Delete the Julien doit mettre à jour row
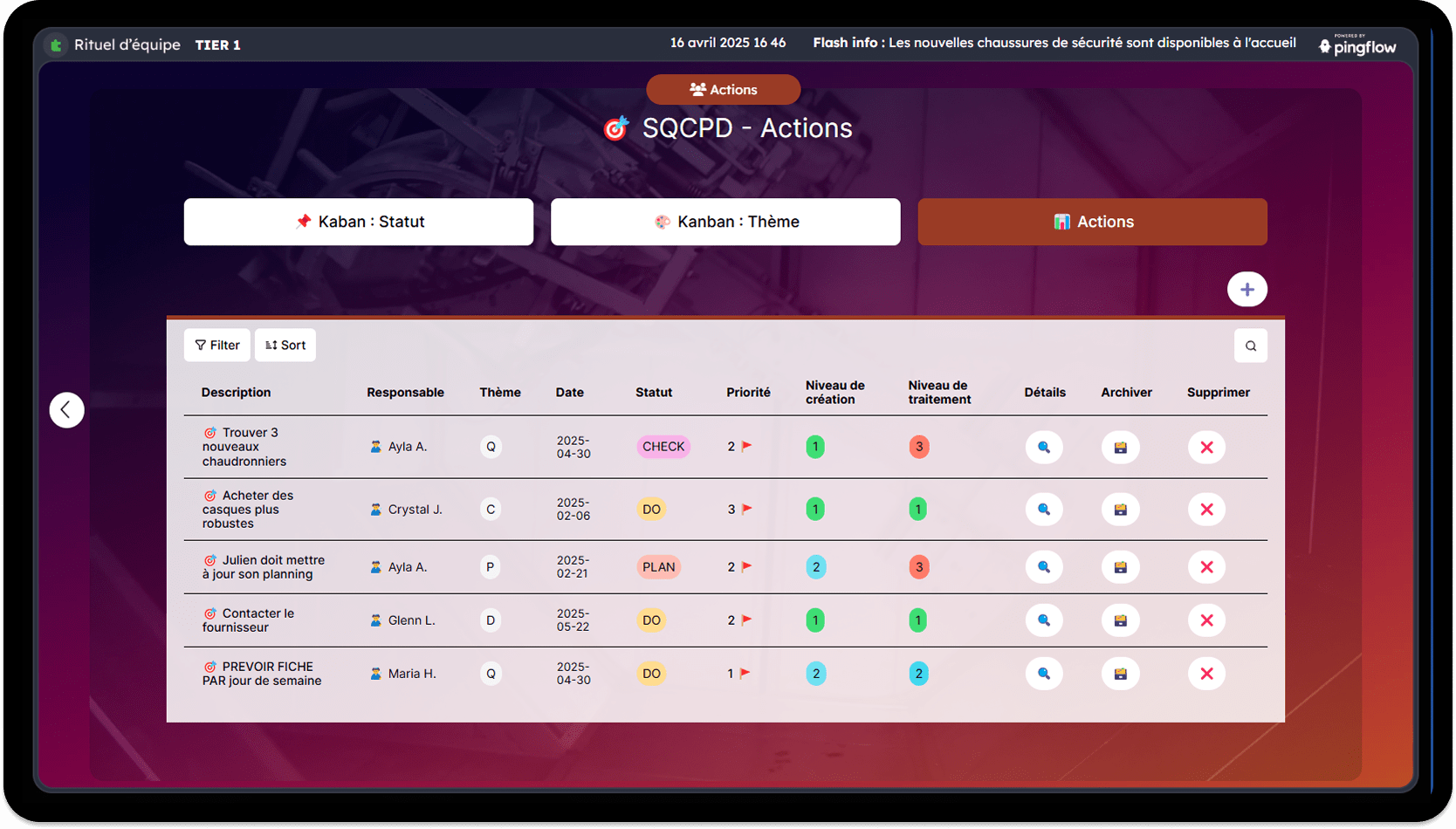The image size is (1456, 829). click(1206, 567)
